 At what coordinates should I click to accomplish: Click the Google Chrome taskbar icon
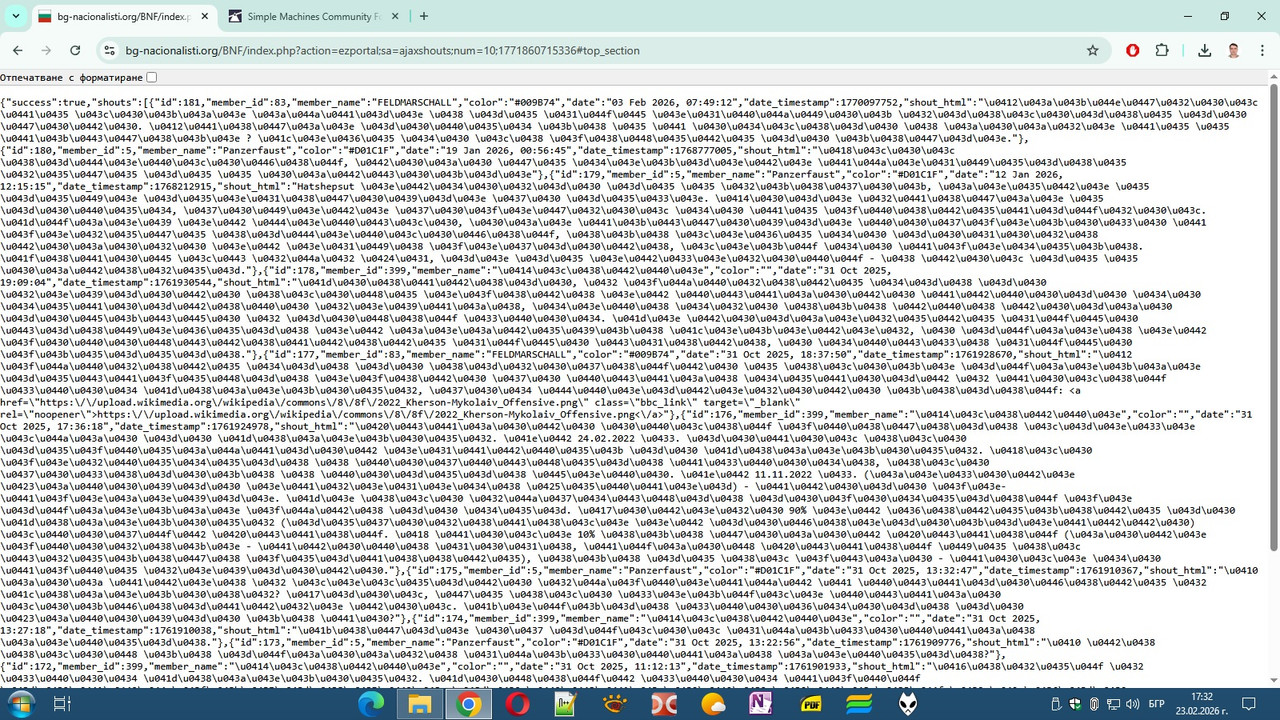468,704
